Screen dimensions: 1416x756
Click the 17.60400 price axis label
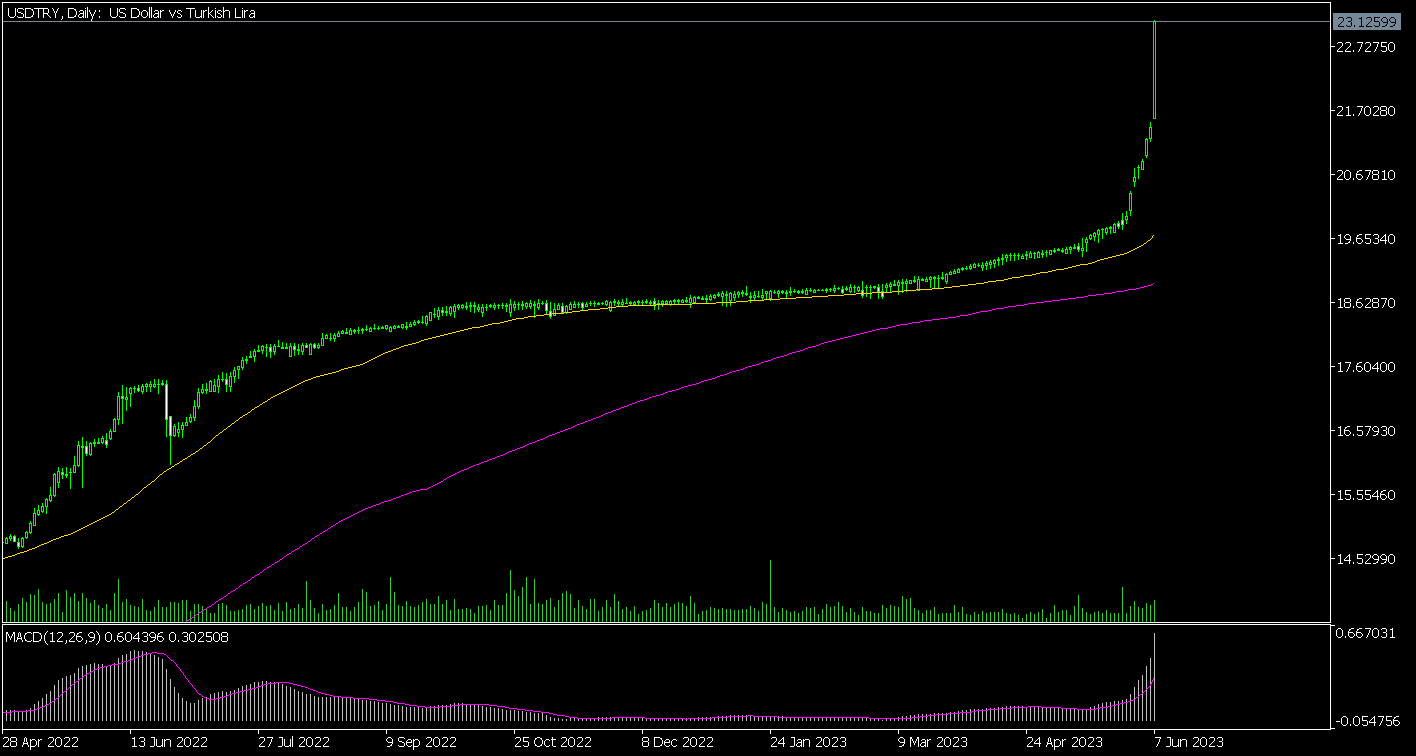point(1364,367)
